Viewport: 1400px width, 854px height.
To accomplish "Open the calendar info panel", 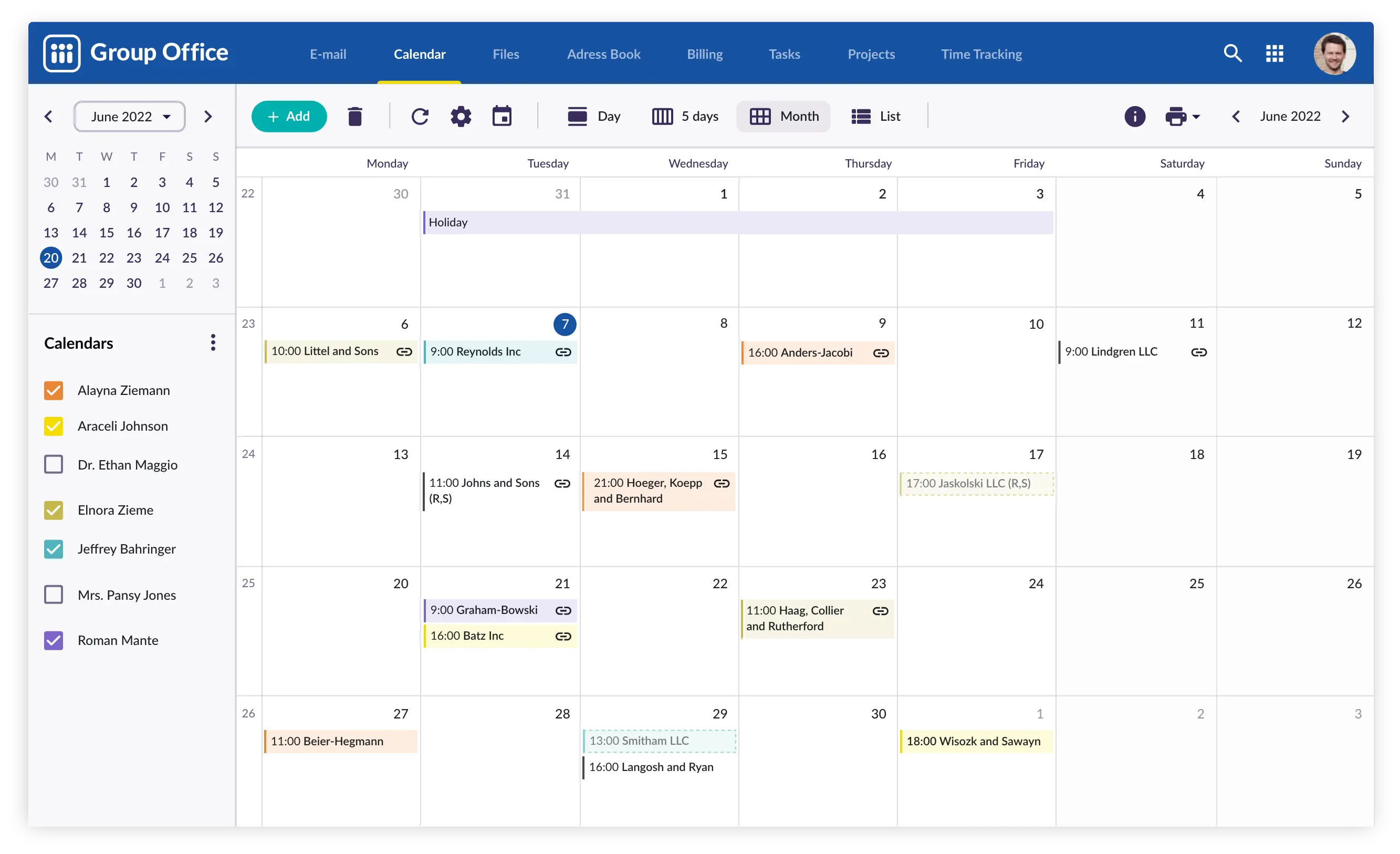I will tap(1135, 116).
